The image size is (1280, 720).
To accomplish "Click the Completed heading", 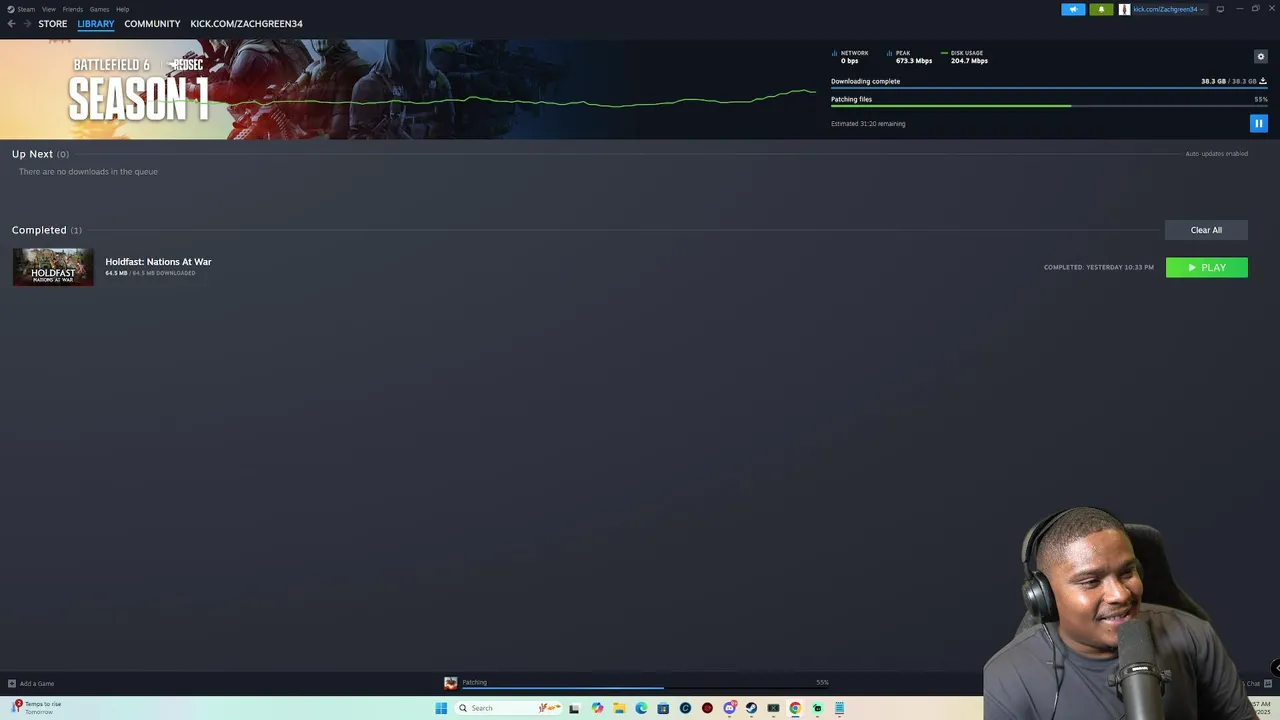I will tap(39, 230).
